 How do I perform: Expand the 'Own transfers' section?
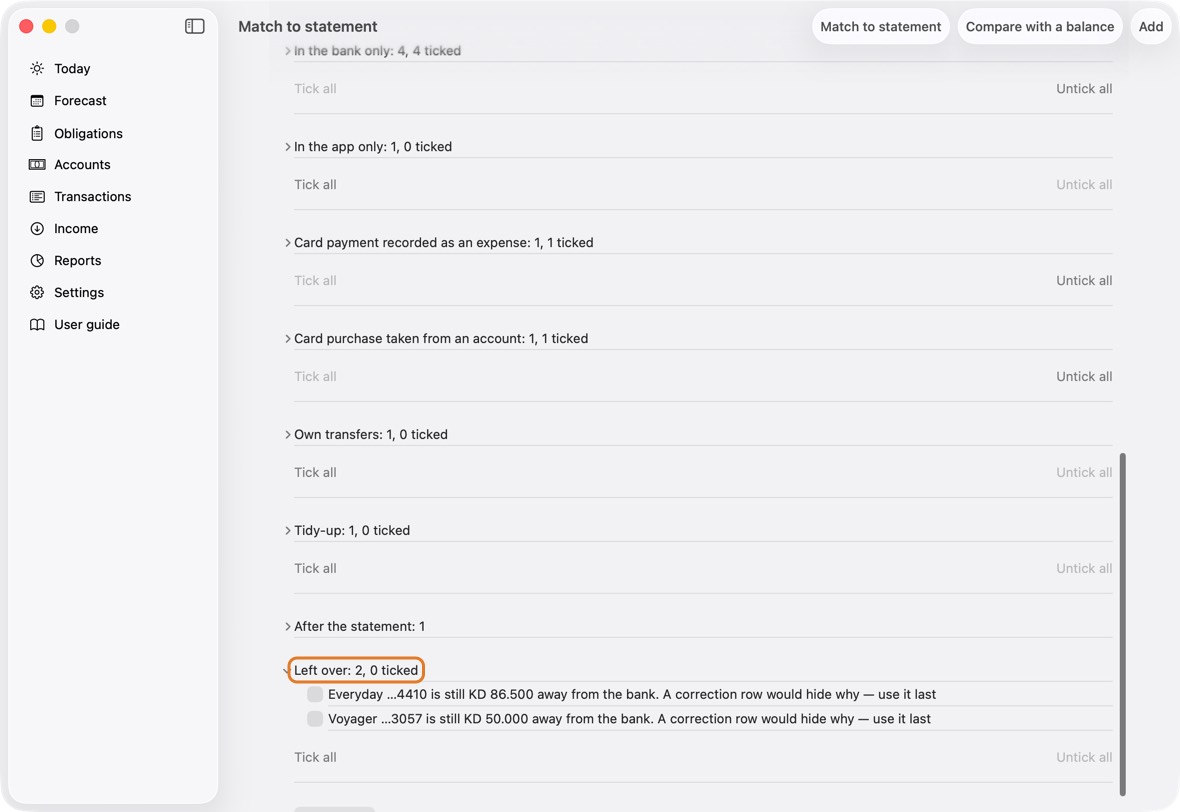pos(287,434)
